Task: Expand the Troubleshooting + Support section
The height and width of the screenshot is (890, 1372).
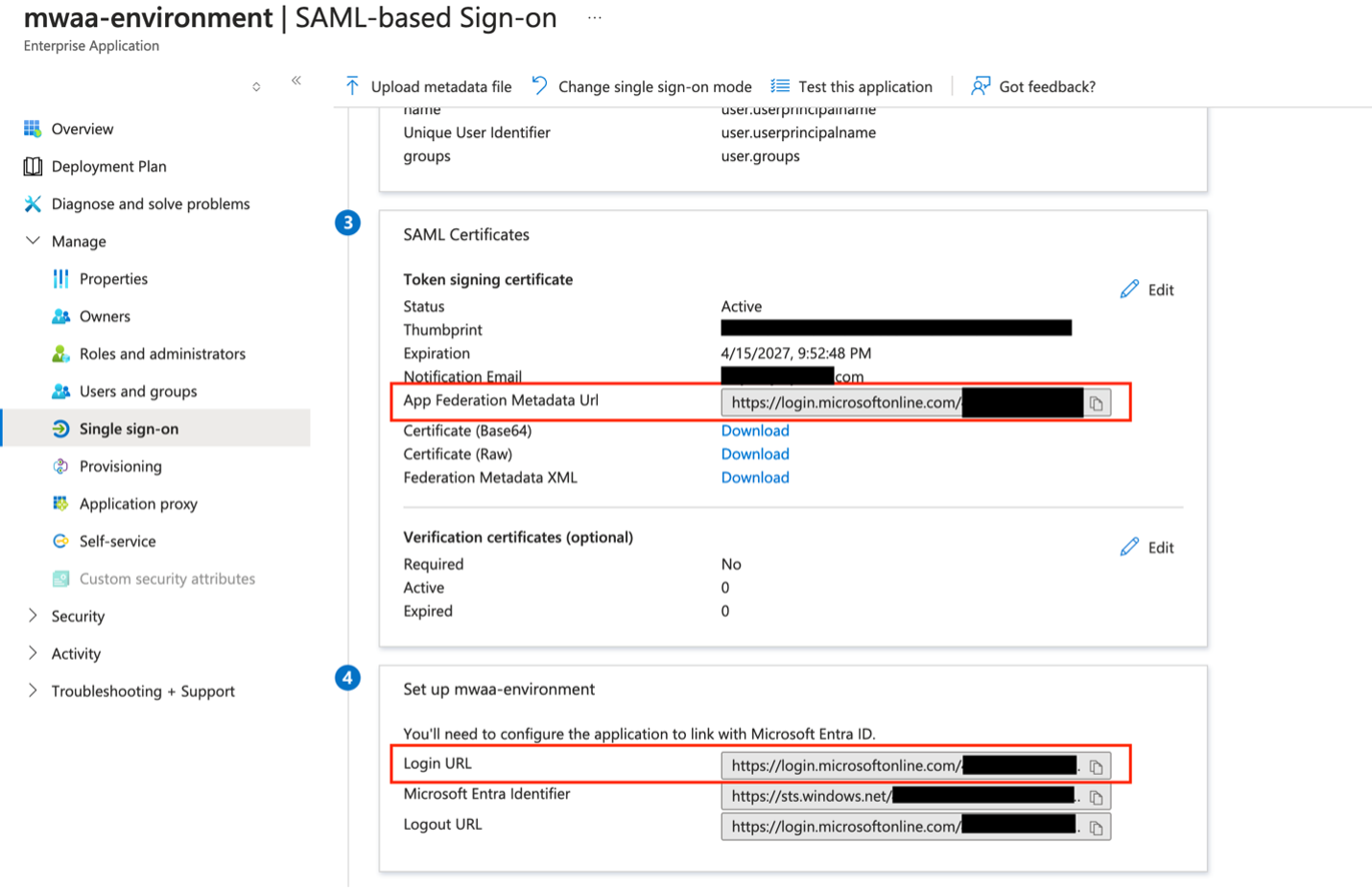Action: 33,691
